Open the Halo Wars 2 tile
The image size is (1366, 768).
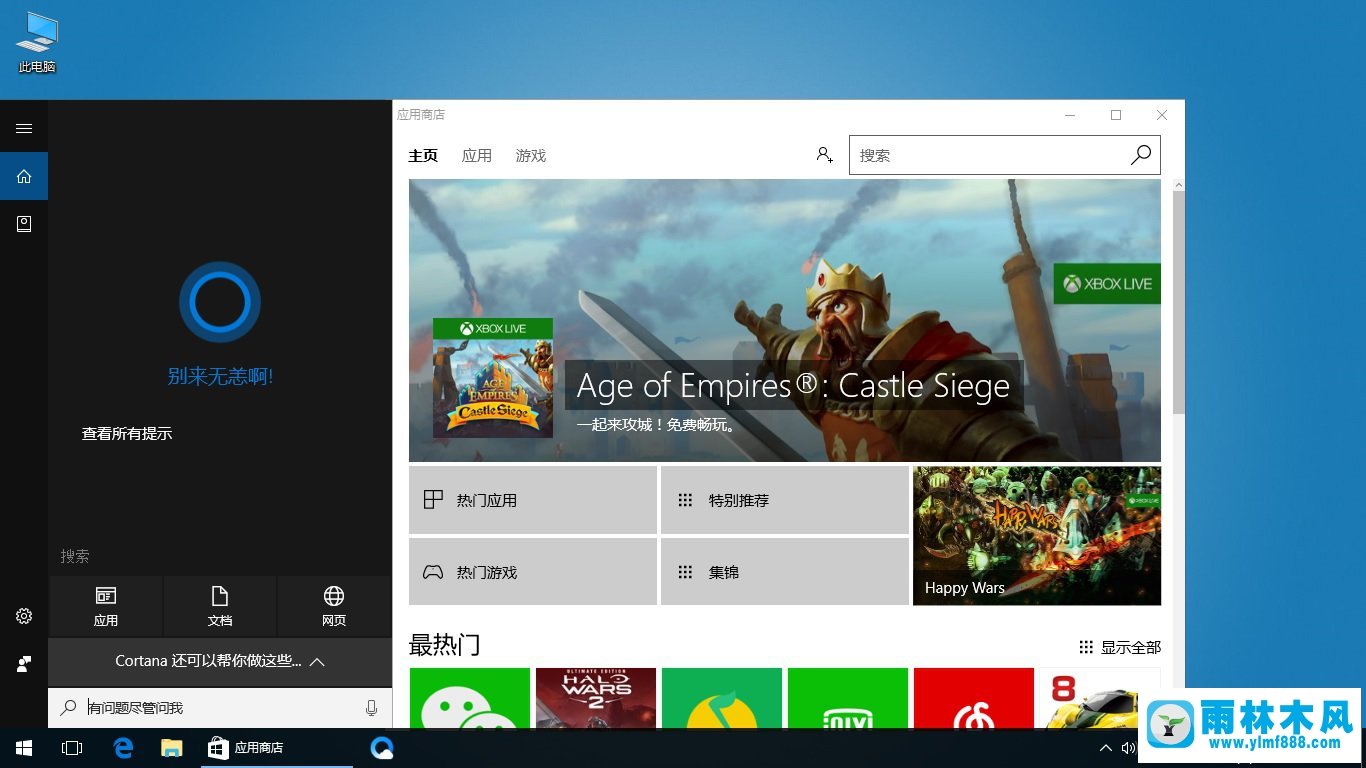[596, 698]
